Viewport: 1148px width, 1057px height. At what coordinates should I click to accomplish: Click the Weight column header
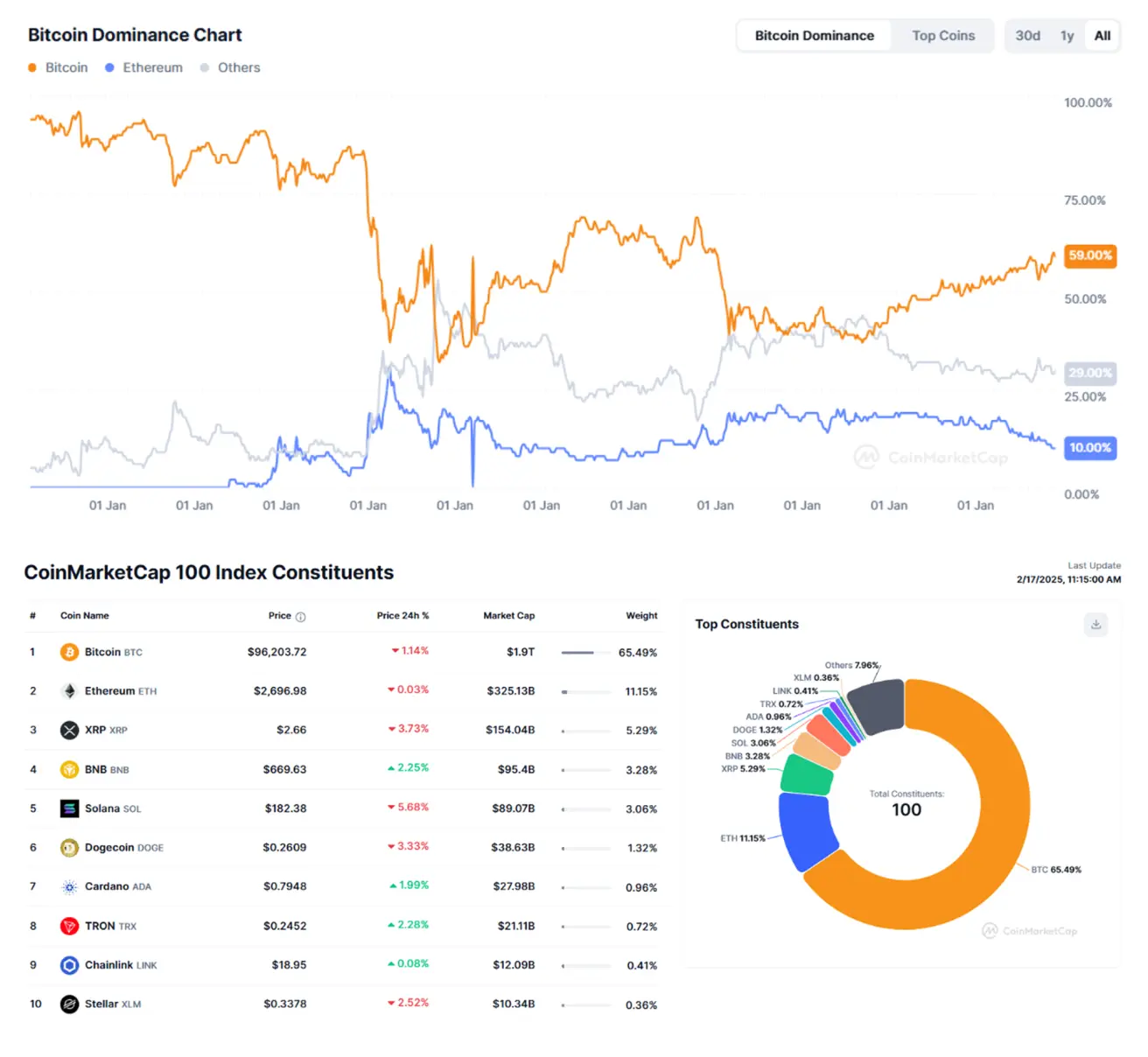click(x=641, y=616)
